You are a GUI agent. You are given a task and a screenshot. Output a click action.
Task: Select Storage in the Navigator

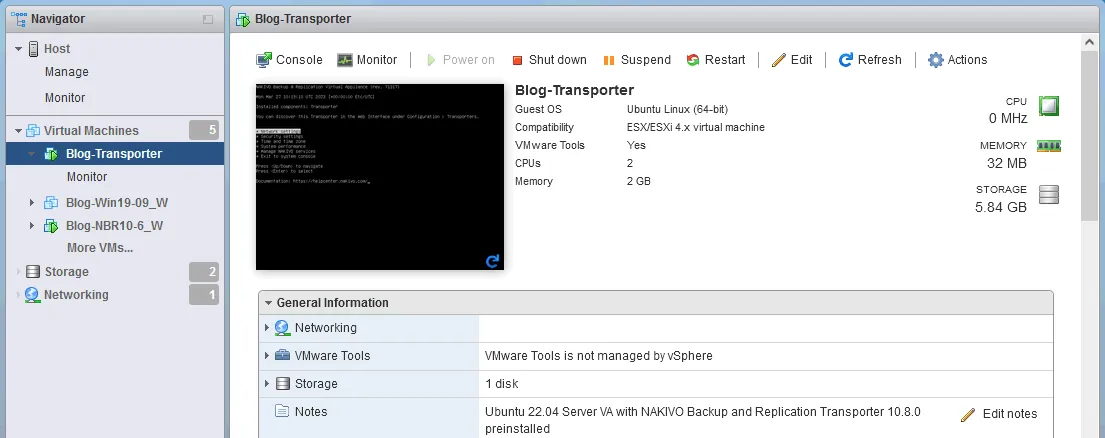67,272
